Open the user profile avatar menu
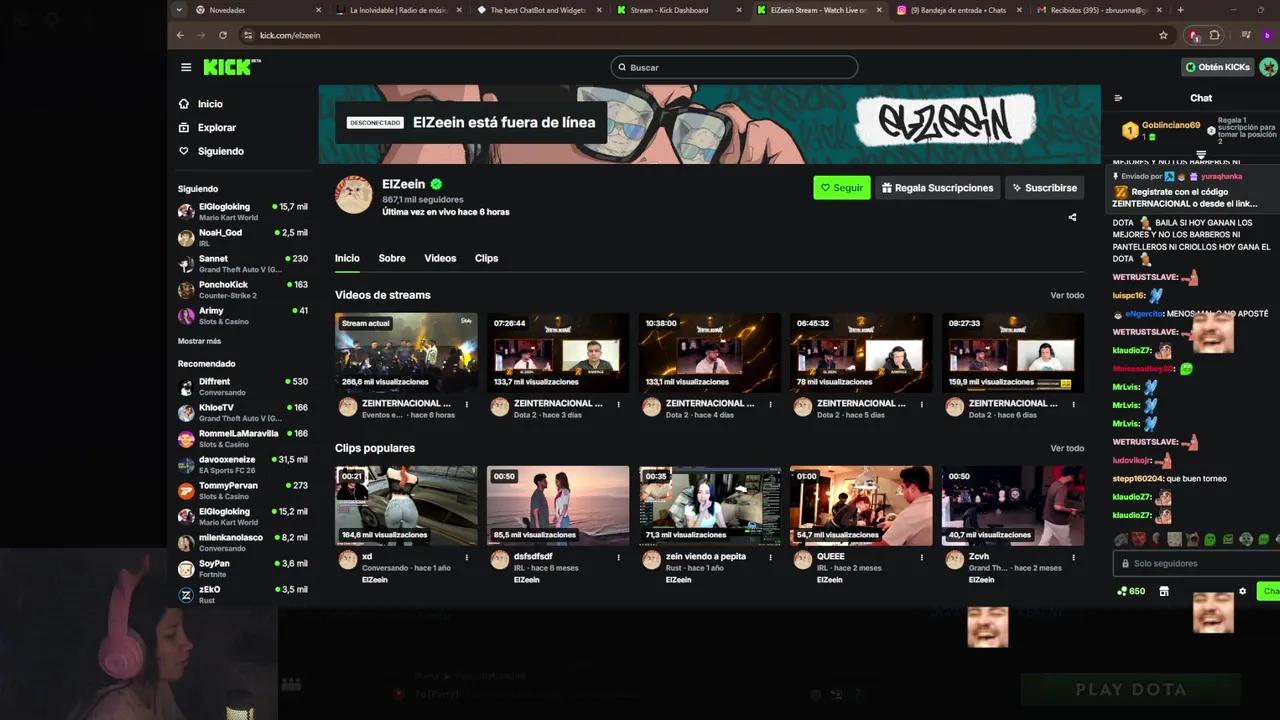1280x720 pixels. pos(1268,67)
